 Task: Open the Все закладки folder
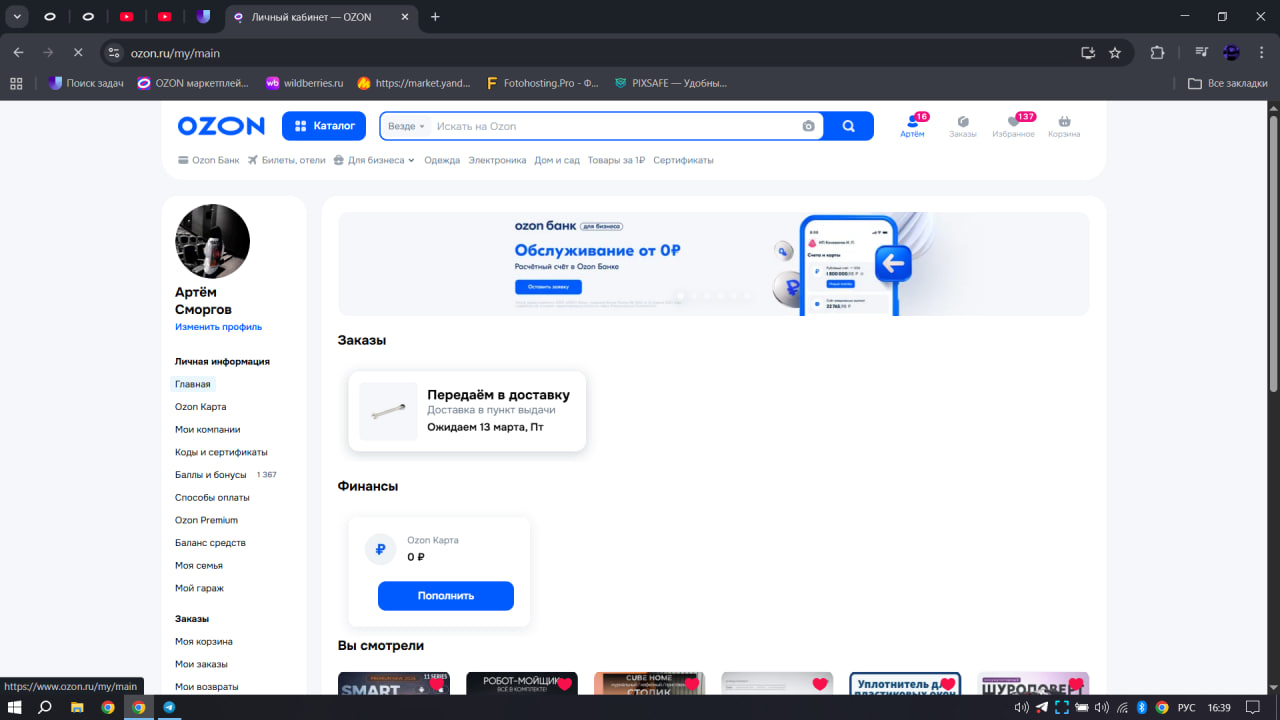(x=1227, y=83)
